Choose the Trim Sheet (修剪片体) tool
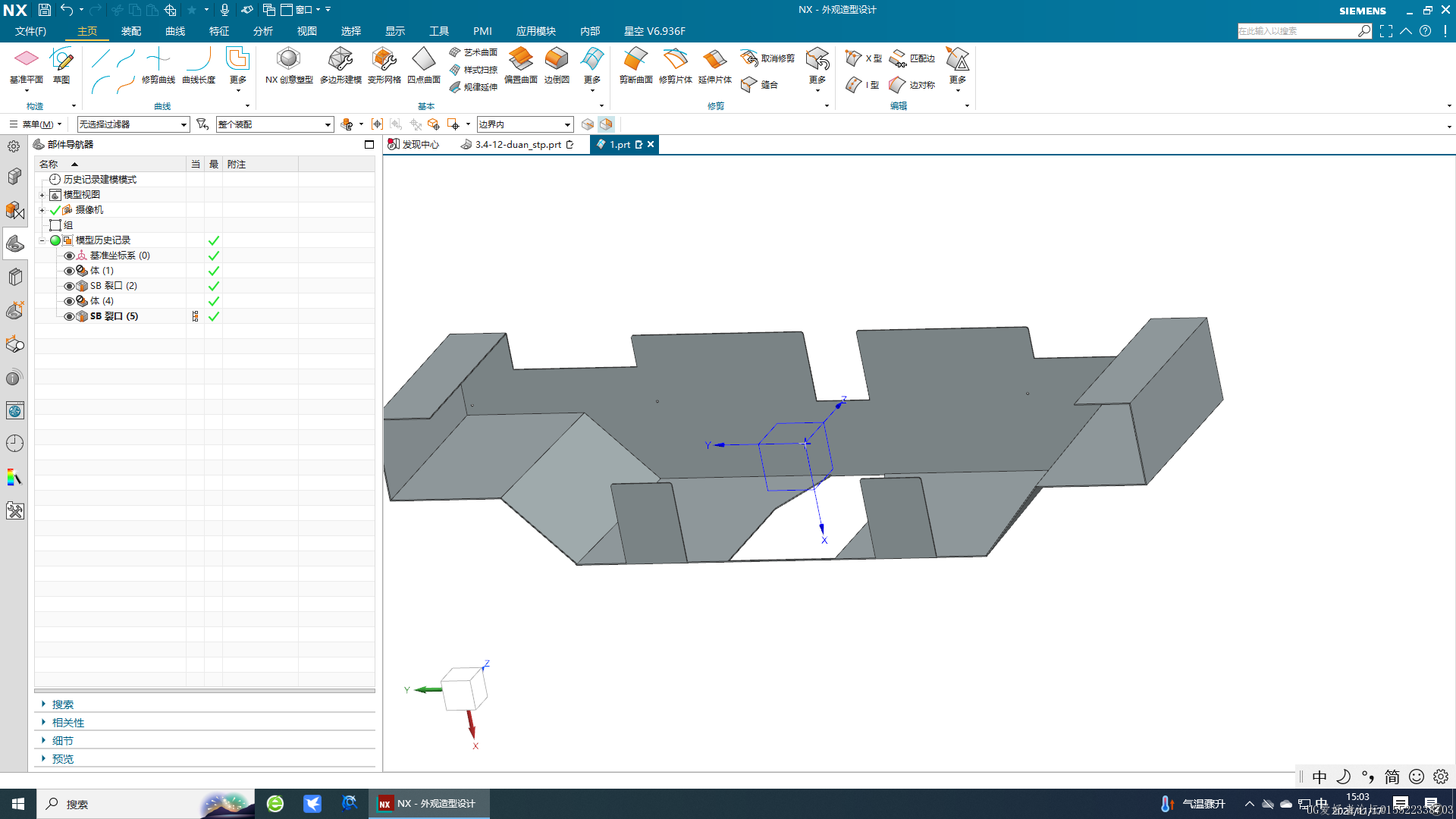This screenshot has height=819, width=1456. pos(675,65)
